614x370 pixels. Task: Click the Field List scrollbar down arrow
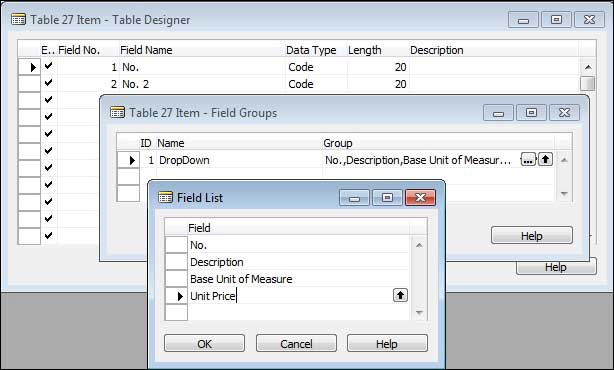tap(419, 312)
